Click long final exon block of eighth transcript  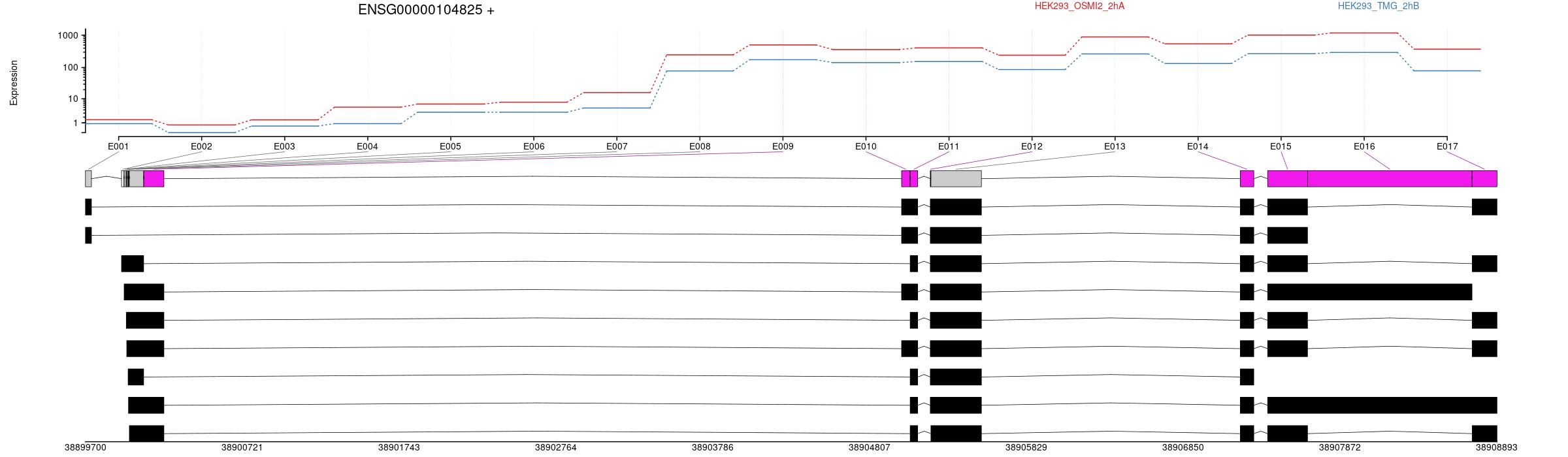[1382, 405]
